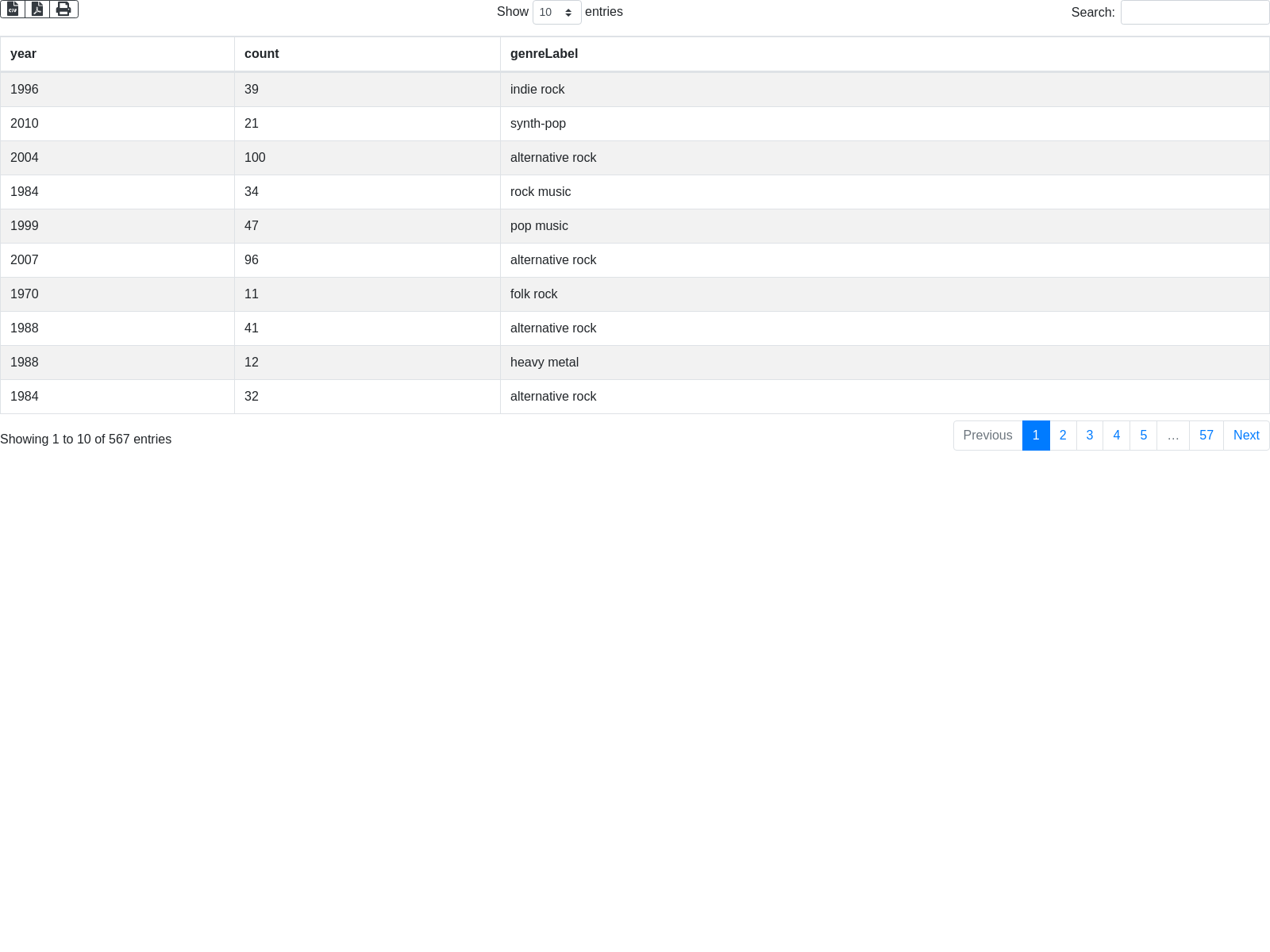Image resolution: width=1270 pixels, height=952 pixels.
Task: Select current page 1 button
Action: point(1036,436)
